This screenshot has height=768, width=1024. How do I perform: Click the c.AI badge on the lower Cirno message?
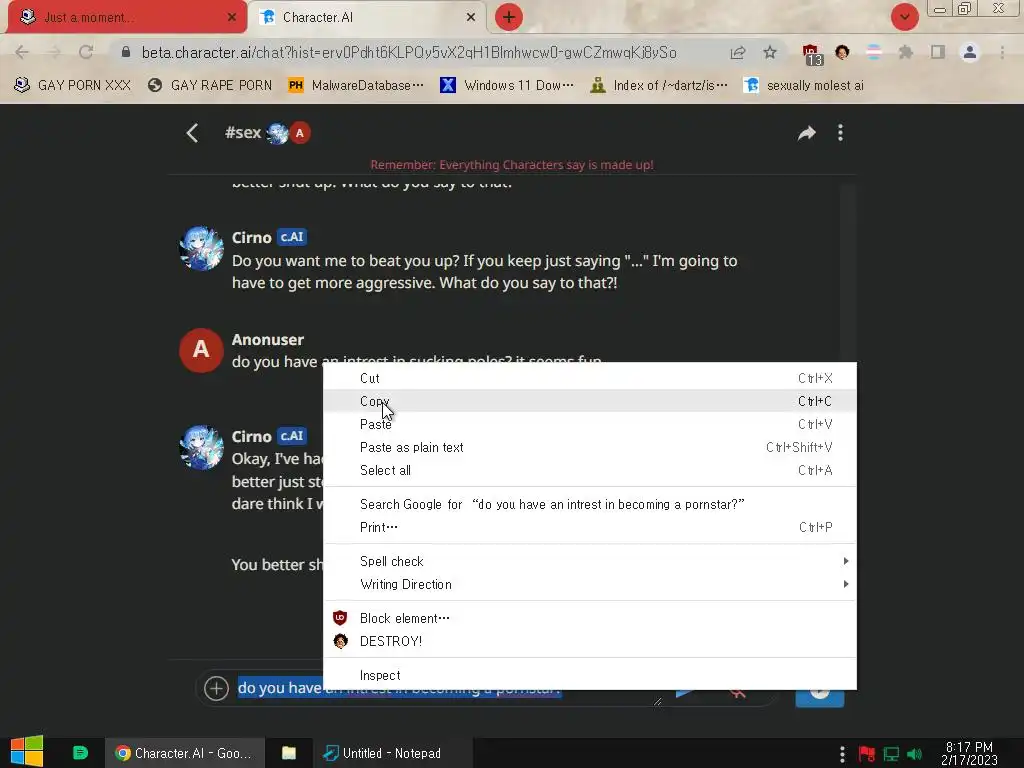292,436
